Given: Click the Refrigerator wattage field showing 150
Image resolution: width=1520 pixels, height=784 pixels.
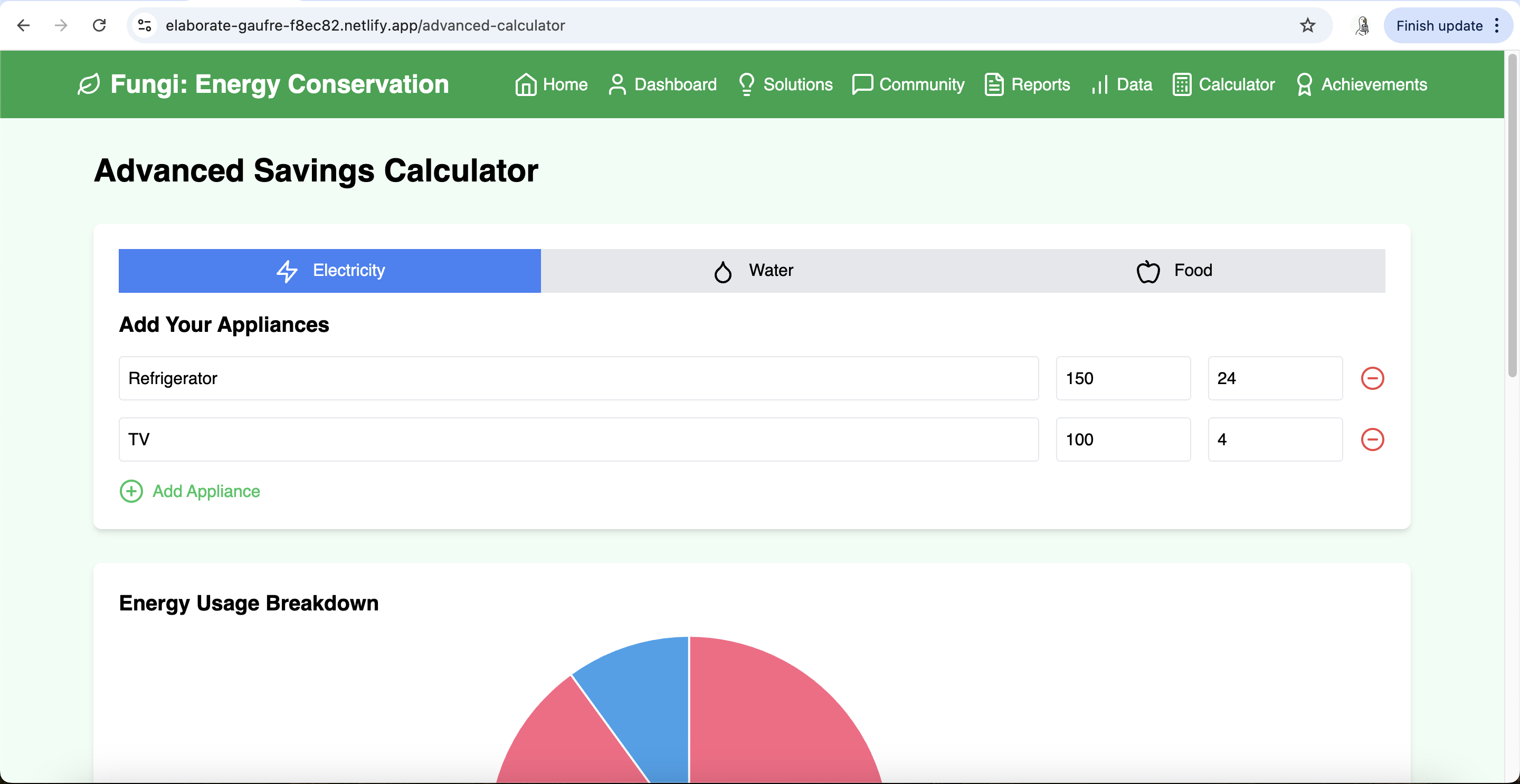Looking at the screenshot, I should tap(1122, 378).
